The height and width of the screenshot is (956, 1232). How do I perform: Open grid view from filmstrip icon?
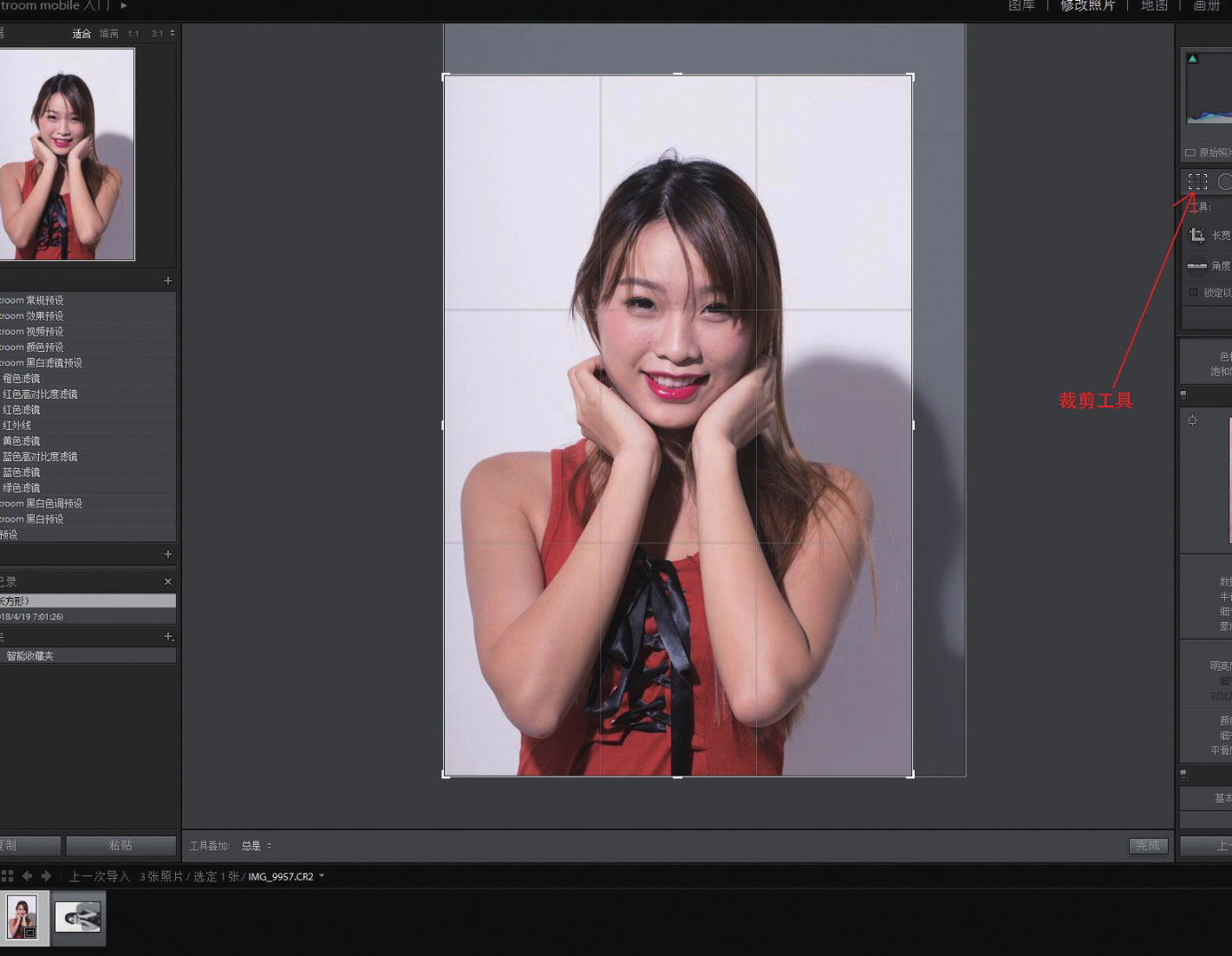tap(8, 876)
